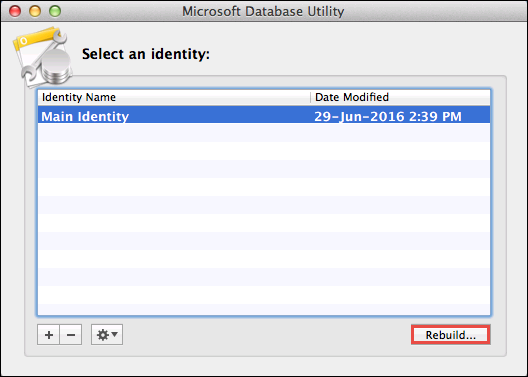Zoom the window using green button
Viewport: 528px width, 377px height.
pos(55,11)
